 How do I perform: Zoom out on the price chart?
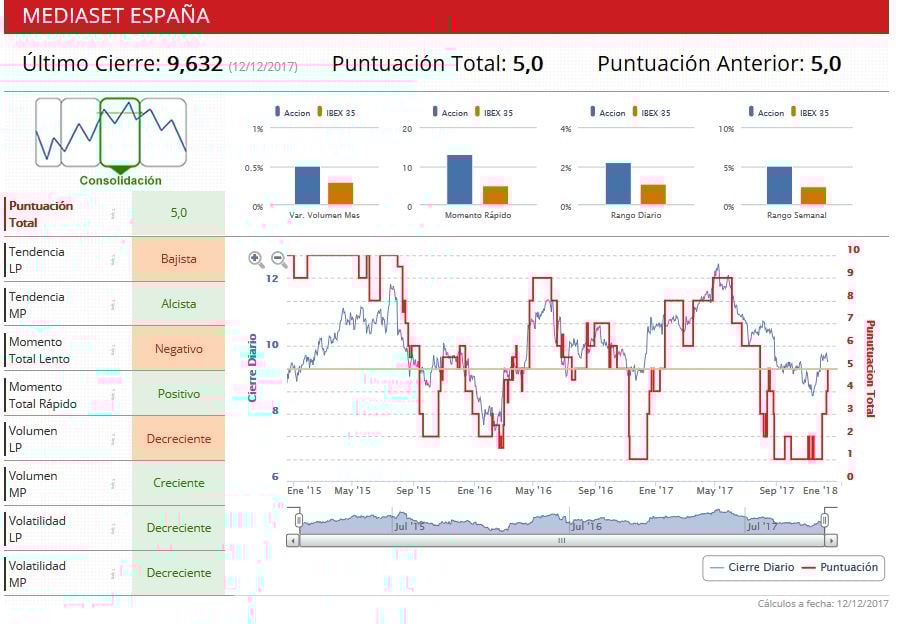pyautogui.click(x=279, y=259)
